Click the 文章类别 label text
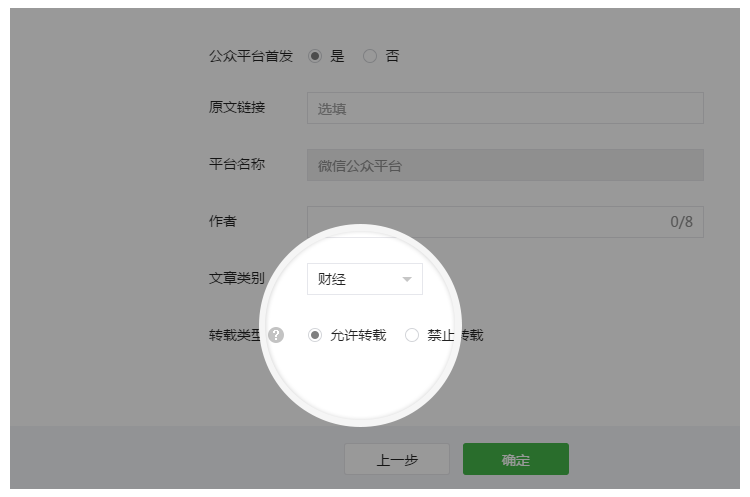The height and width of the screenshot is (497, 750). pos(236,279)
